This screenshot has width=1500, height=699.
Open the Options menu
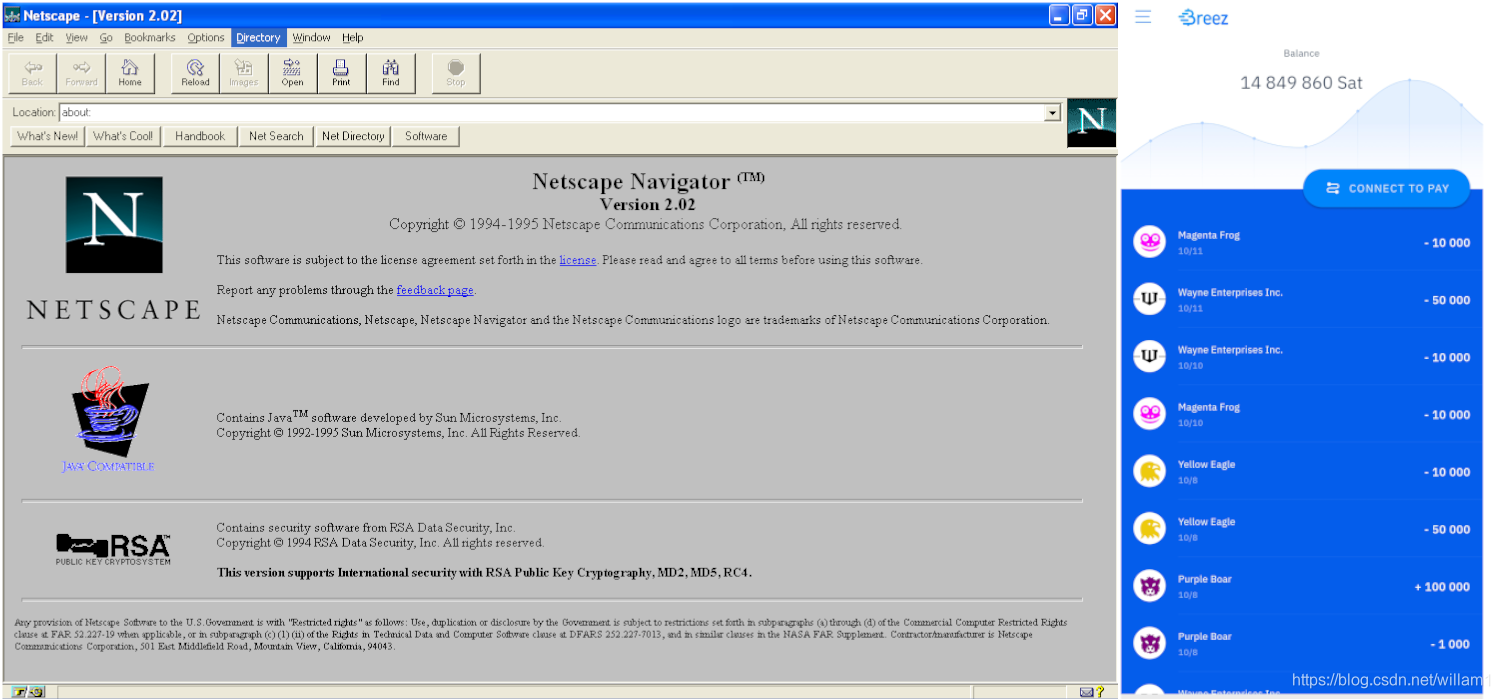pos(206,38)
